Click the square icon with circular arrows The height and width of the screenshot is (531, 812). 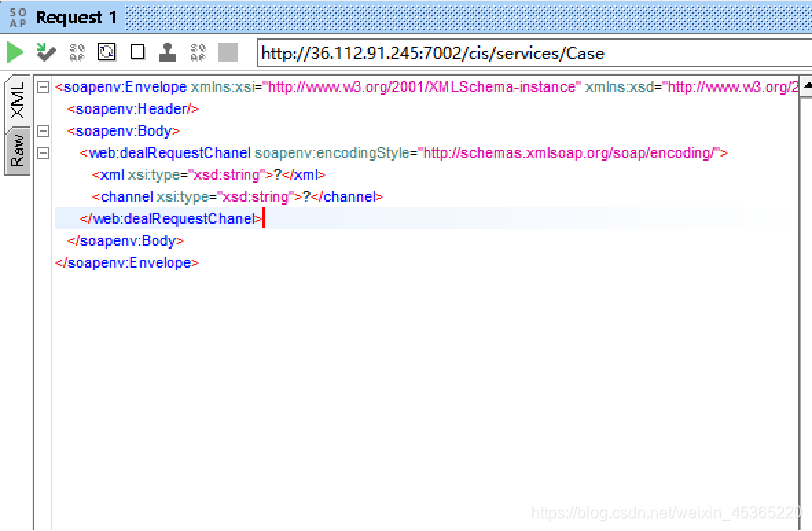[x=107, y=52]
